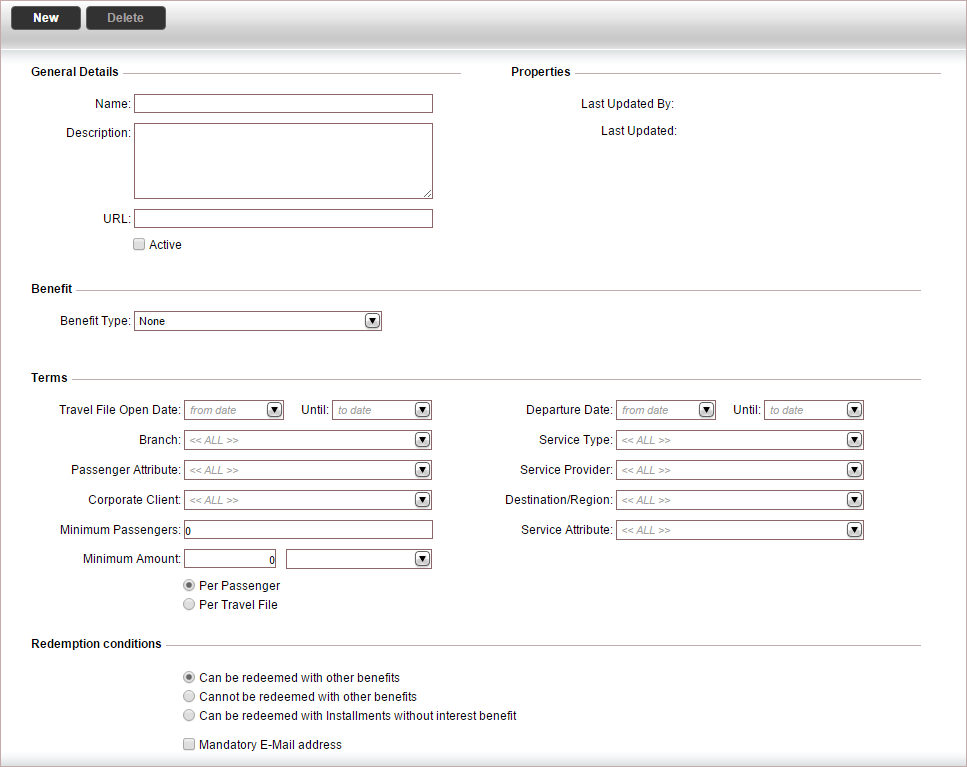Select the Per Passenger radio button
967x767 pixels.
pos(189,585)
